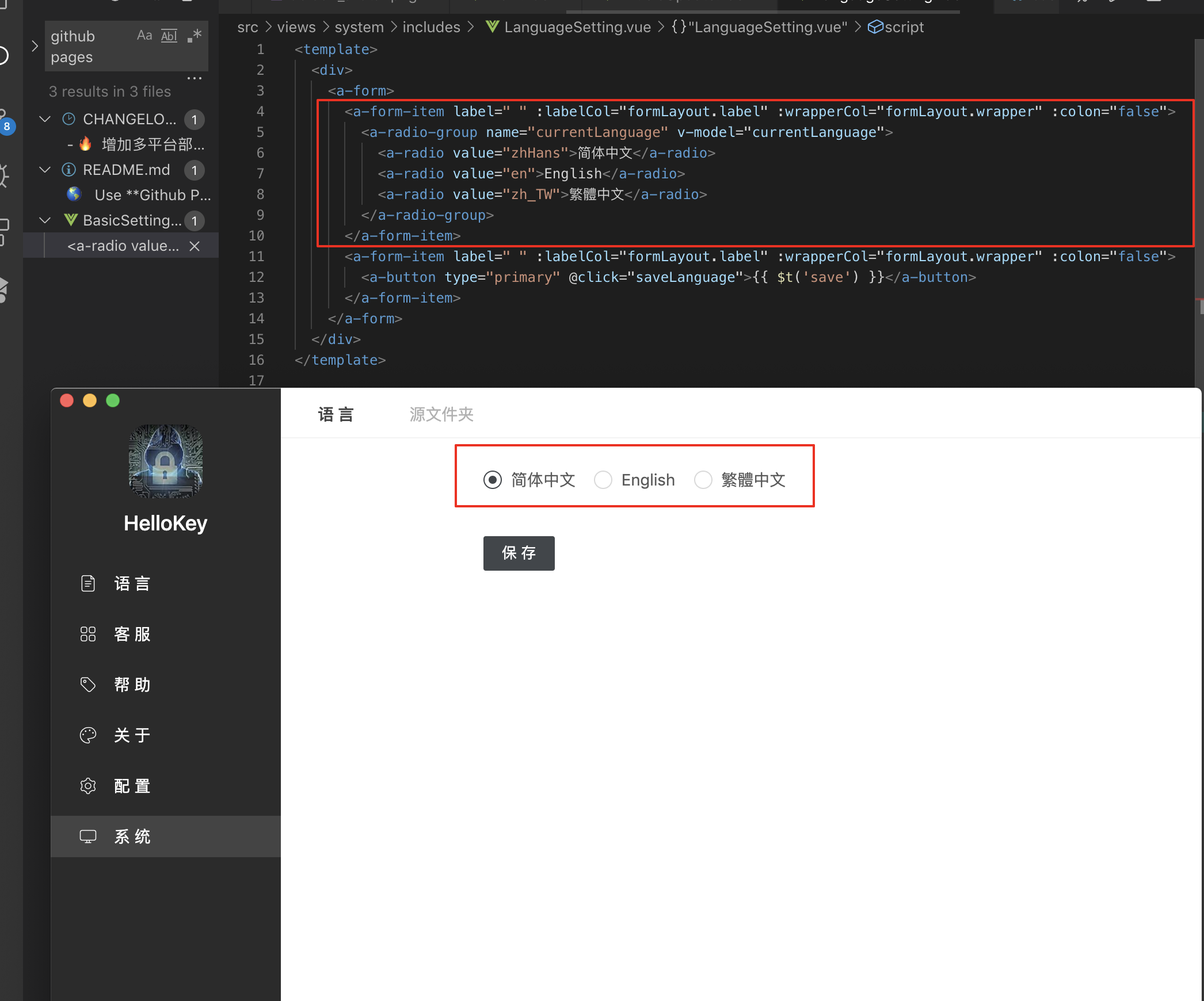Dismiss the a-radio search result with X
Screen dimensions: 1204x1001
(x=194, y=246)
